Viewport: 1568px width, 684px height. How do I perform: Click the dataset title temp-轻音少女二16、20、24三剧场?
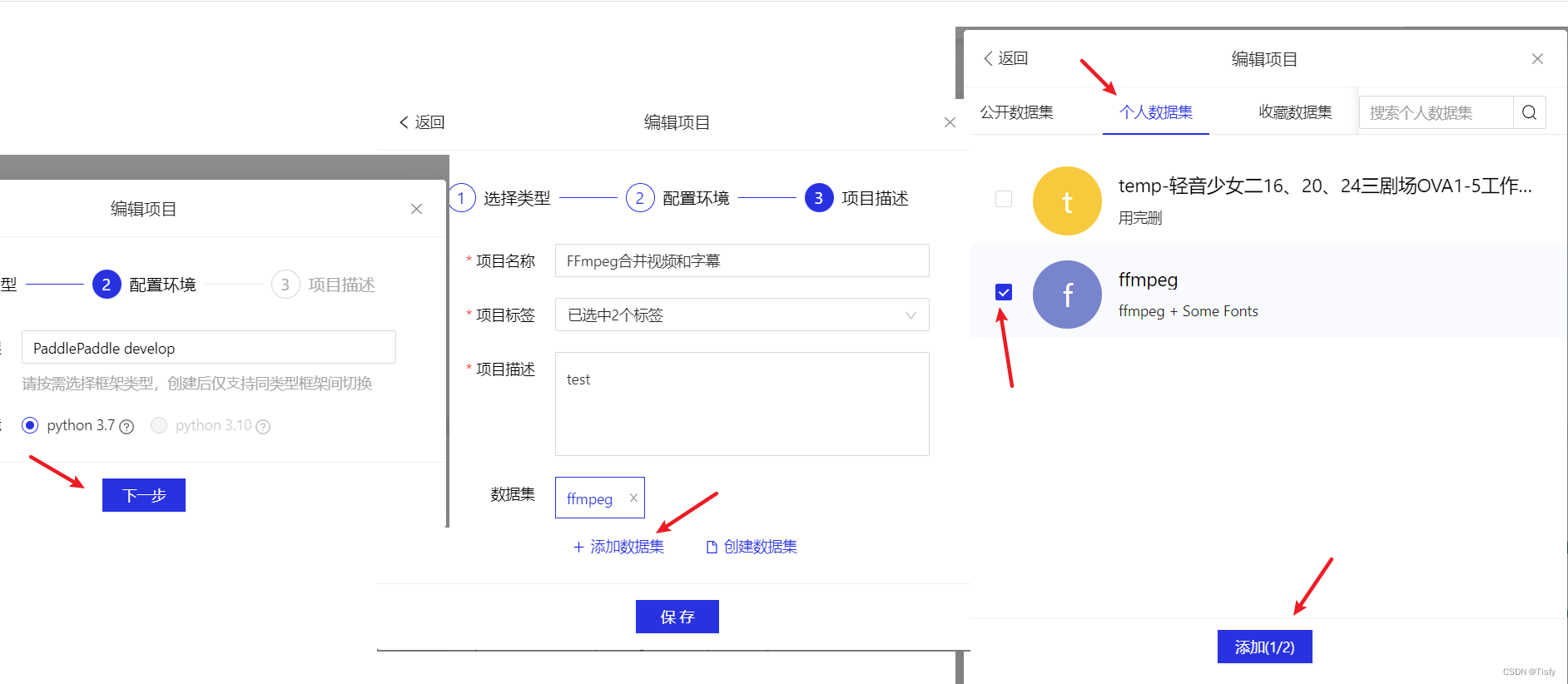tap(1325, 186)
